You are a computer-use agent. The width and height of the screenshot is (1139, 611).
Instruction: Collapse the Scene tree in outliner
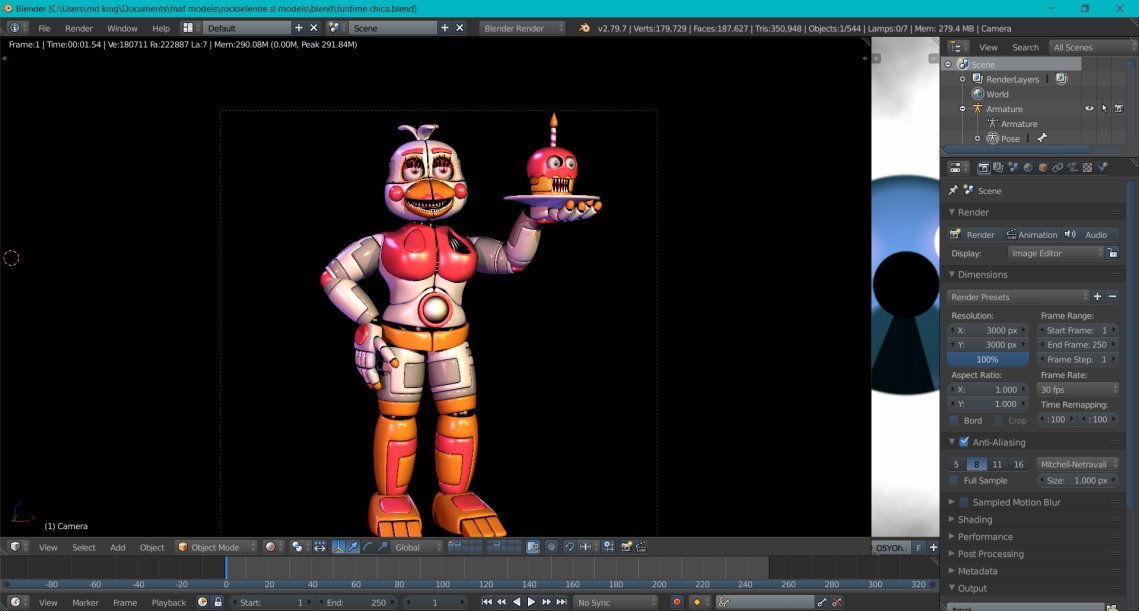(948, 64)
